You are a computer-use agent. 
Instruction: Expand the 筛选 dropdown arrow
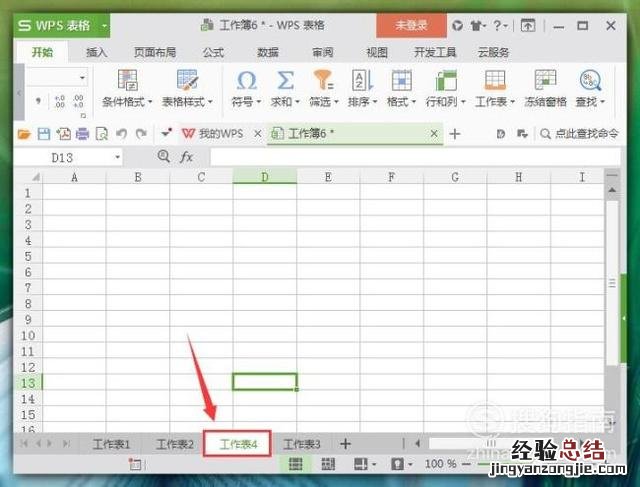(x=336, y=102)
